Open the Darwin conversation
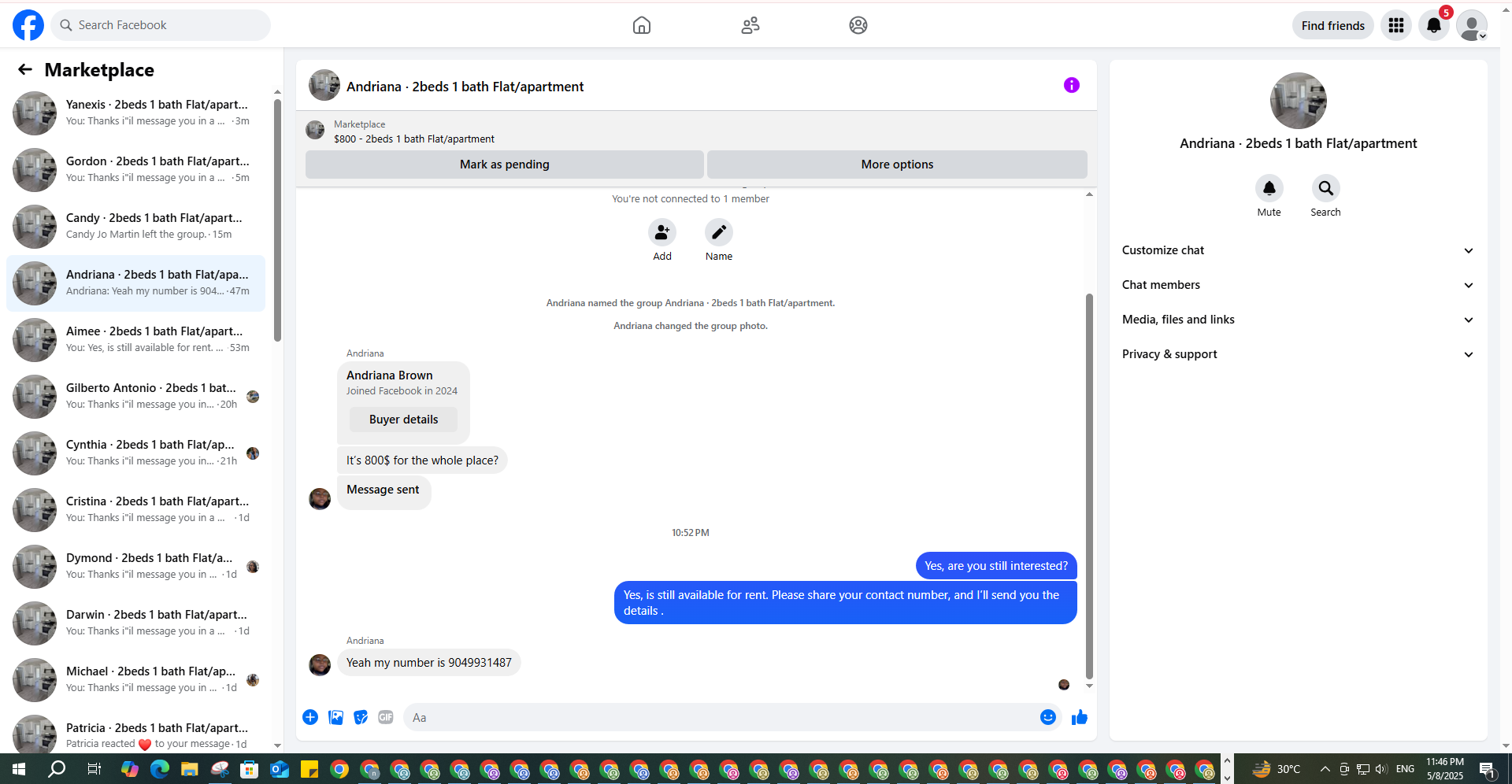 [135, 623]
